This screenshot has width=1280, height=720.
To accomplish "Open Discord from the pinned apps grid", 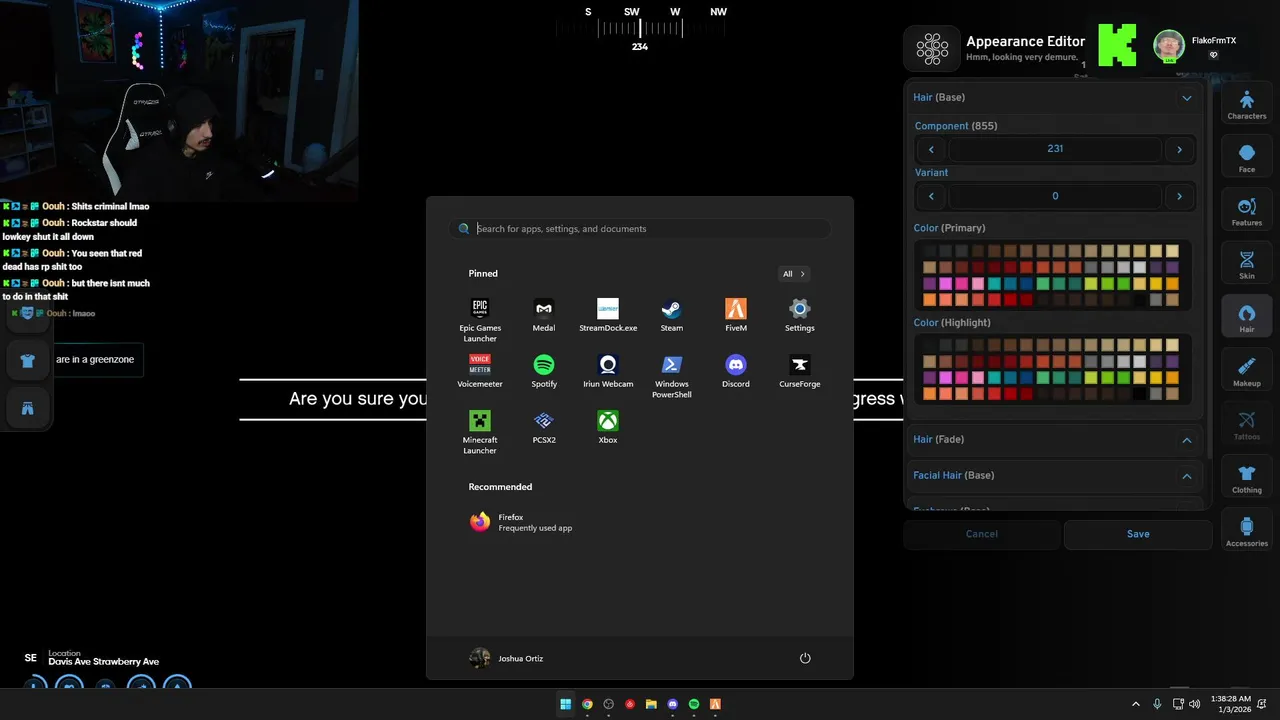I will pos(736,370).
